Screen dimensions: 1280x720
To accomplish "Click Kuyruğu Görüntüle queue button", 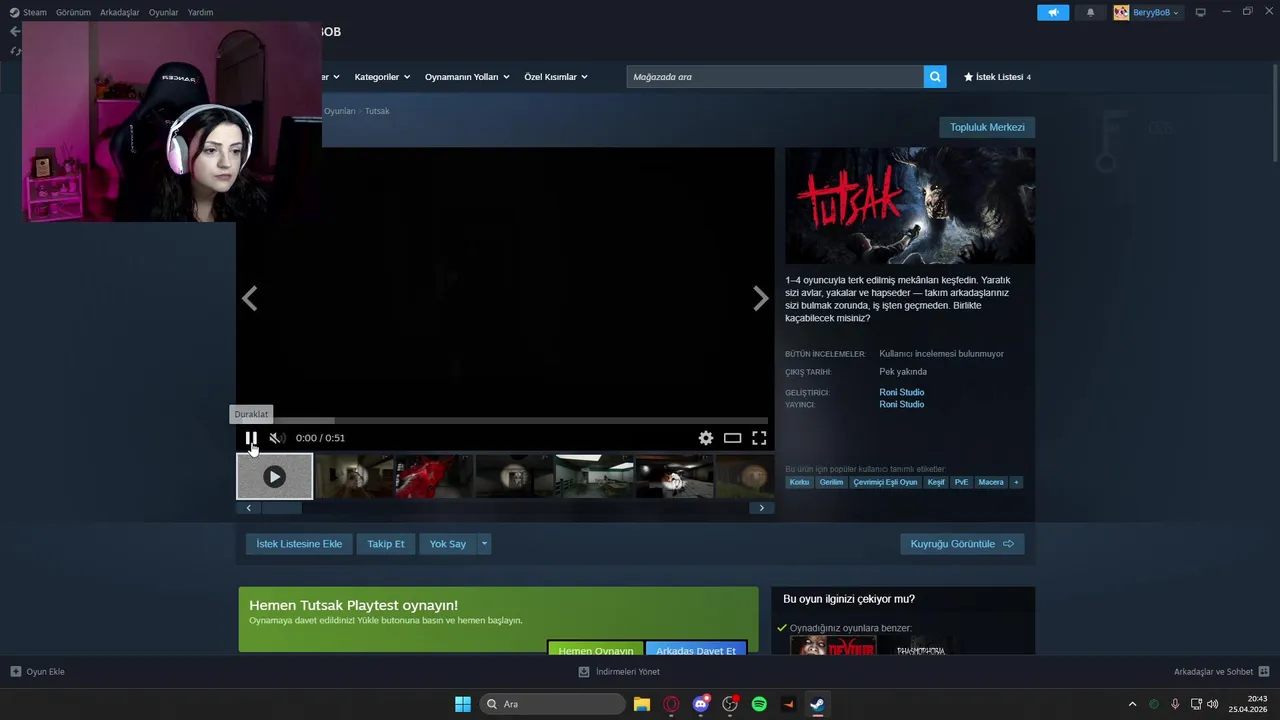I will click(962, 544).
